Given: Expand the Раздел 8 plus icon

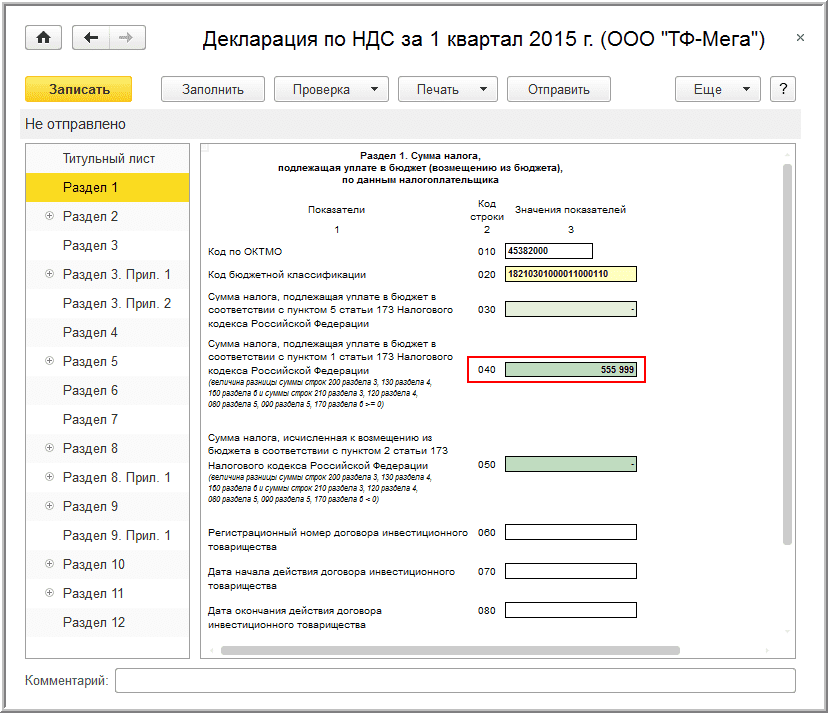Looking at the screenshot, I should (x=50, y=448).
